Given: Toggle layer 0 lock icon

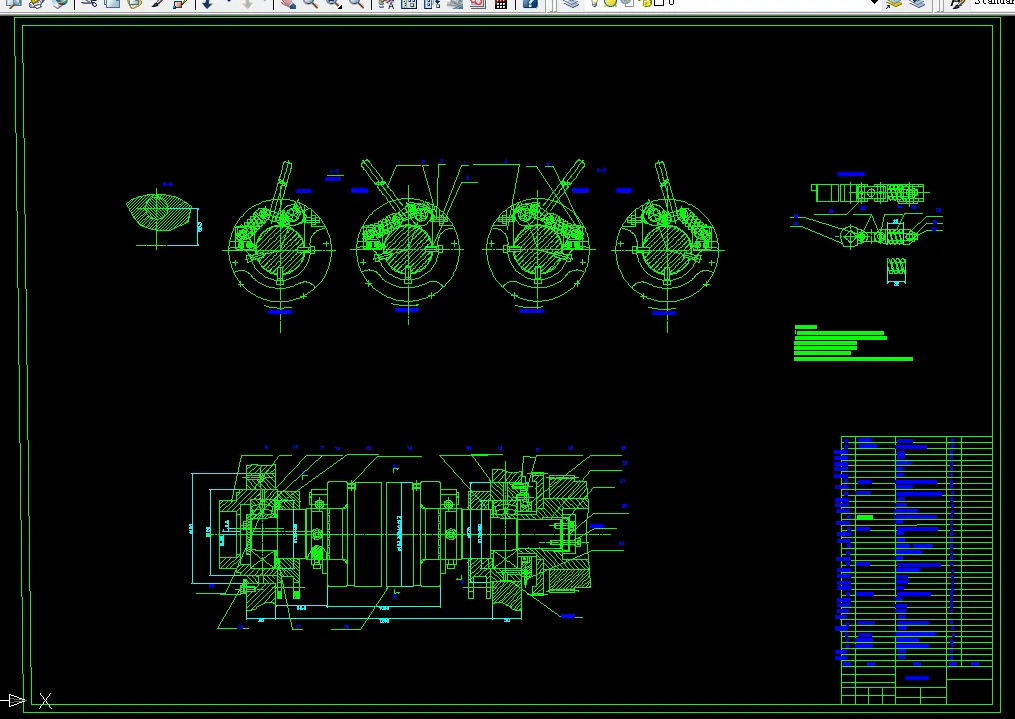Looking at the screenshot, I should tap(645, 3).
